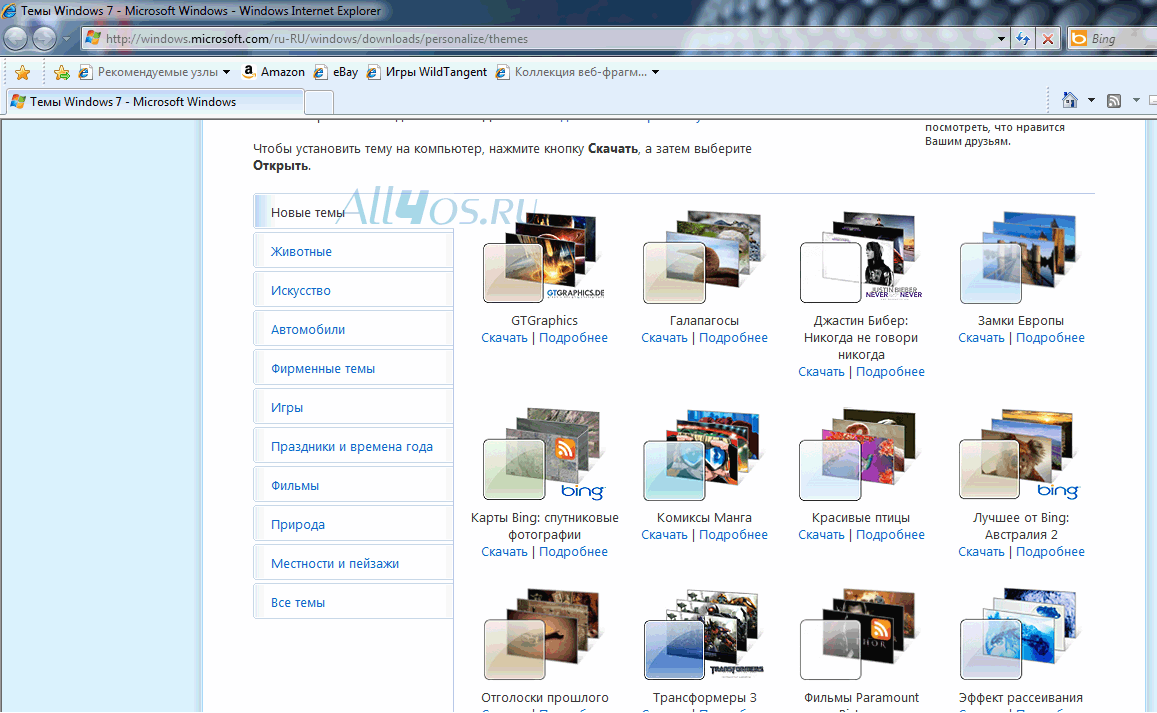Click Скачать under Красивые птицы
This screenshot has width=1157, height=713.
pyautogui.click(x=821, y=535)
